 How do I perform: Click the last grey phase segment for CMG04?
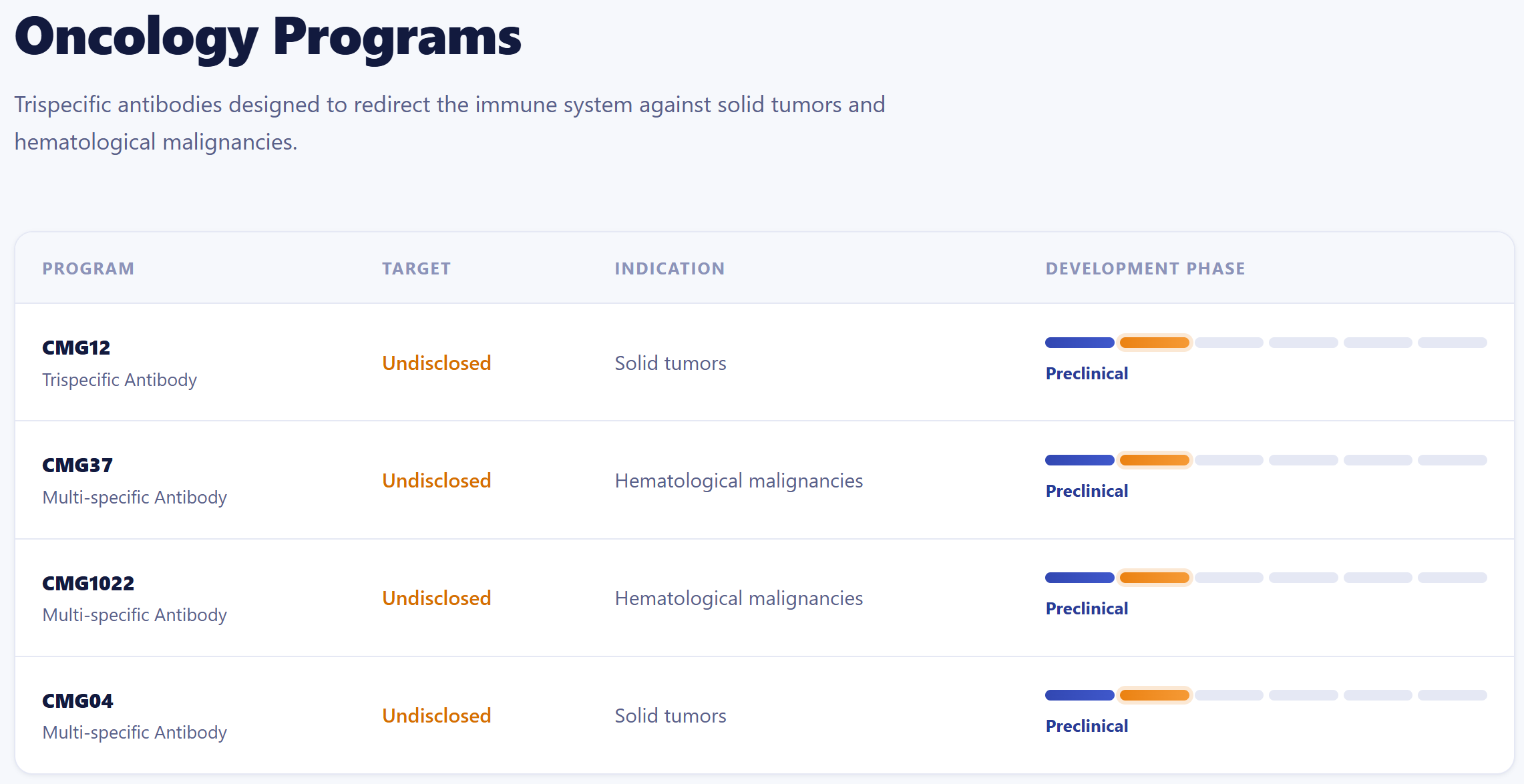click(x=1453, y=695)
